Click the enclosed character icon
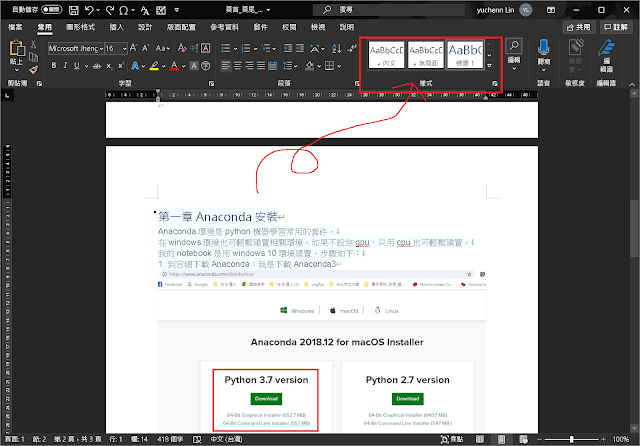 point(206,66)
